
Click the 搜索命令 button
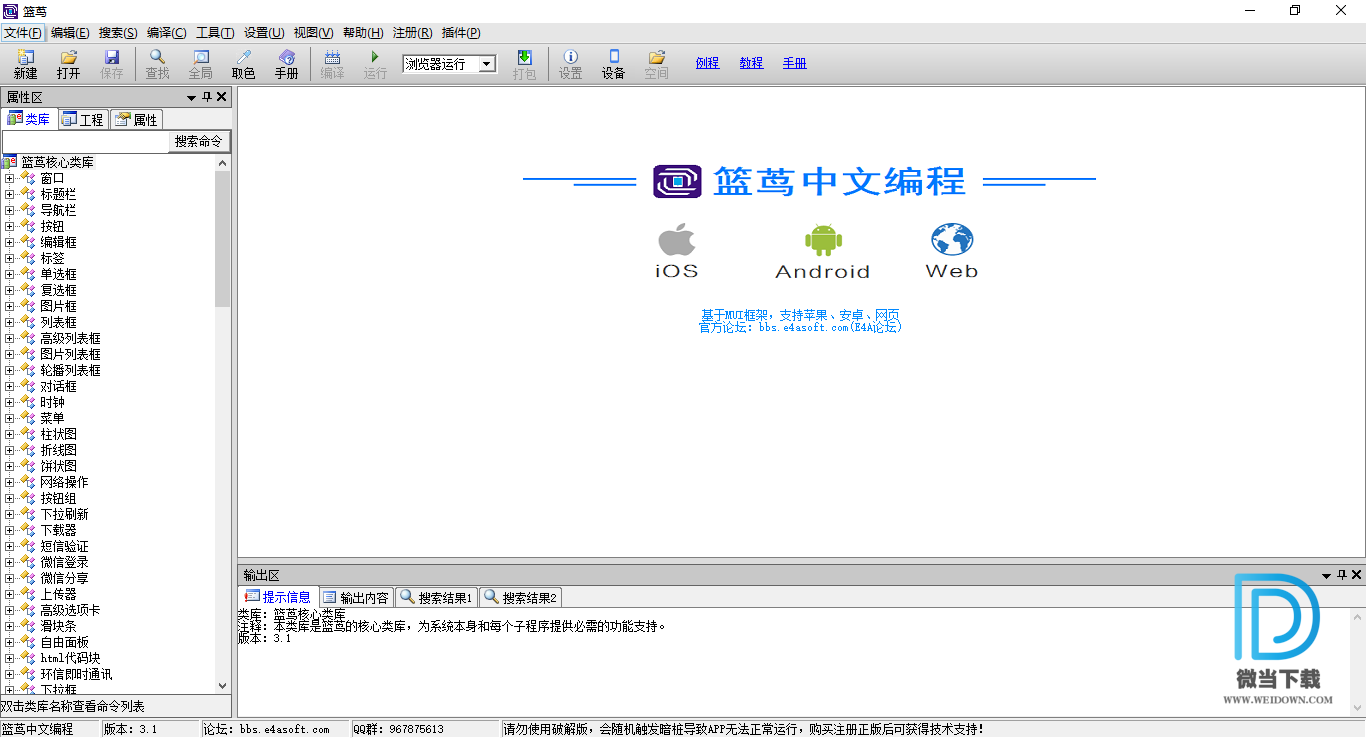[198, 142]
